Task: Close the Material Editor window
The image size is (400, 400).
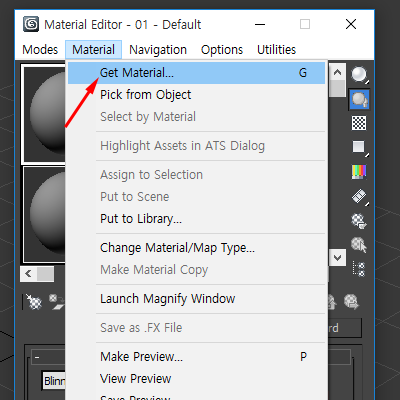Action: click(351, 24)
